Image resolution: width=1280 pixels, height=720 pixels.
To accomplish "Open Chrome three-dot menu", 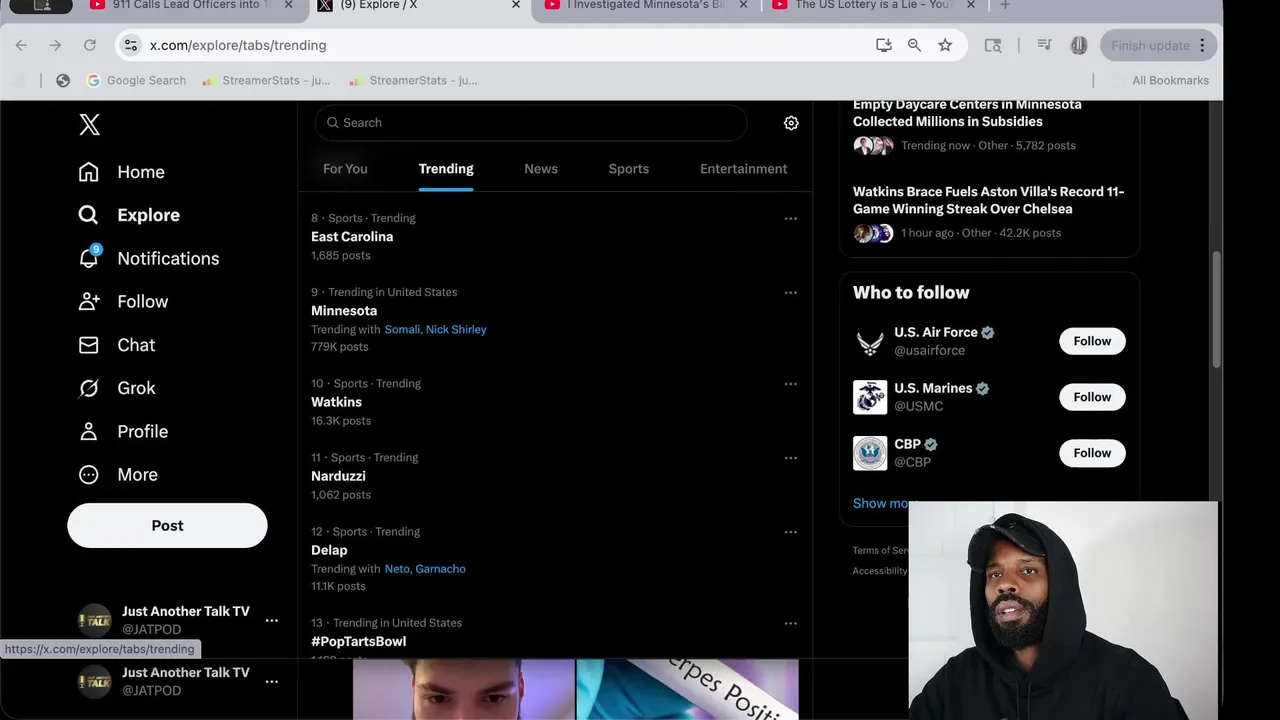I will coord(1203,45).
